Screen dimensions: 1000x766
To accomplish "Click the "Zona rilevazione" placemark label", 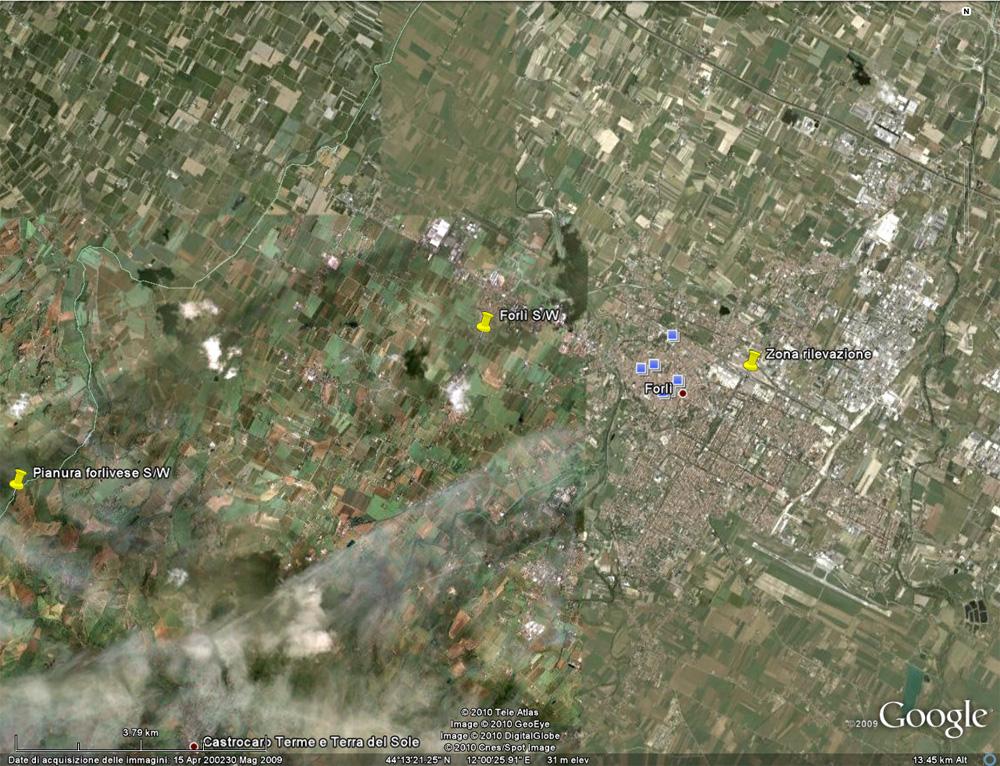I will click(x=818, y=354).
